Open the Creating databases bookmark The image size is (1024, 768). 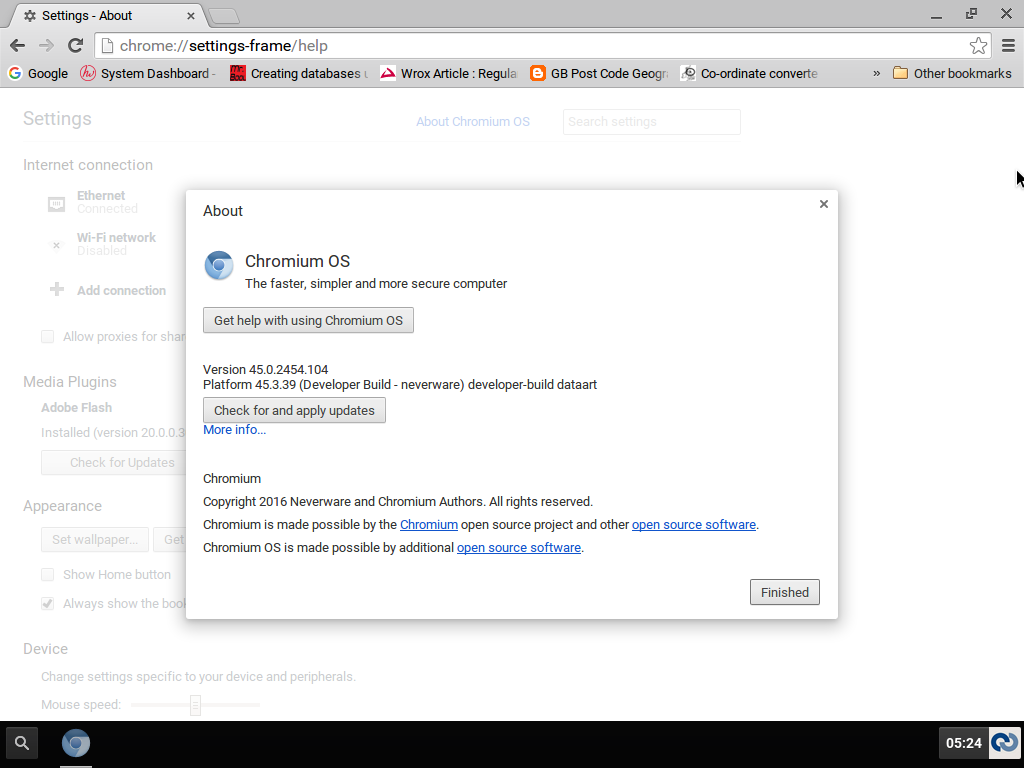click(300, 73)
